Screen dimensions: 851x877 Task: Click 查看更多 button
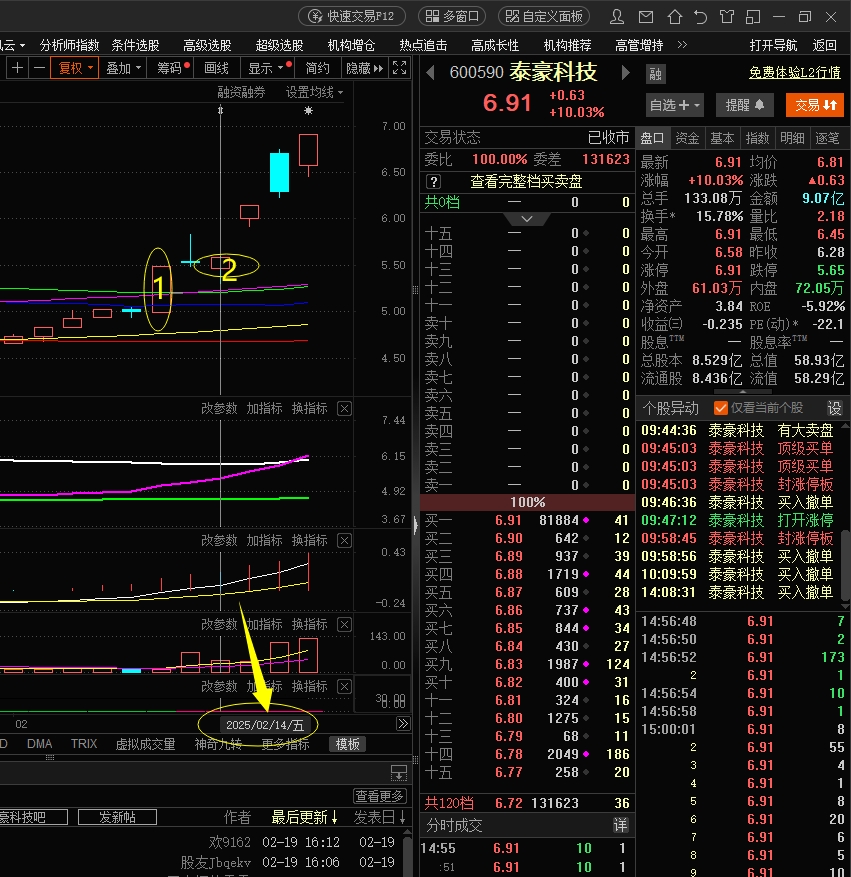[x=380, y=796]
